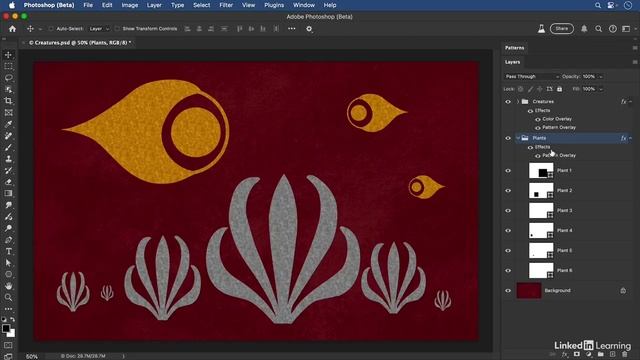Select the Move tool in the toolbox
Image resolution: width=640 pixels, height=360 pixels.
[8, 55]
